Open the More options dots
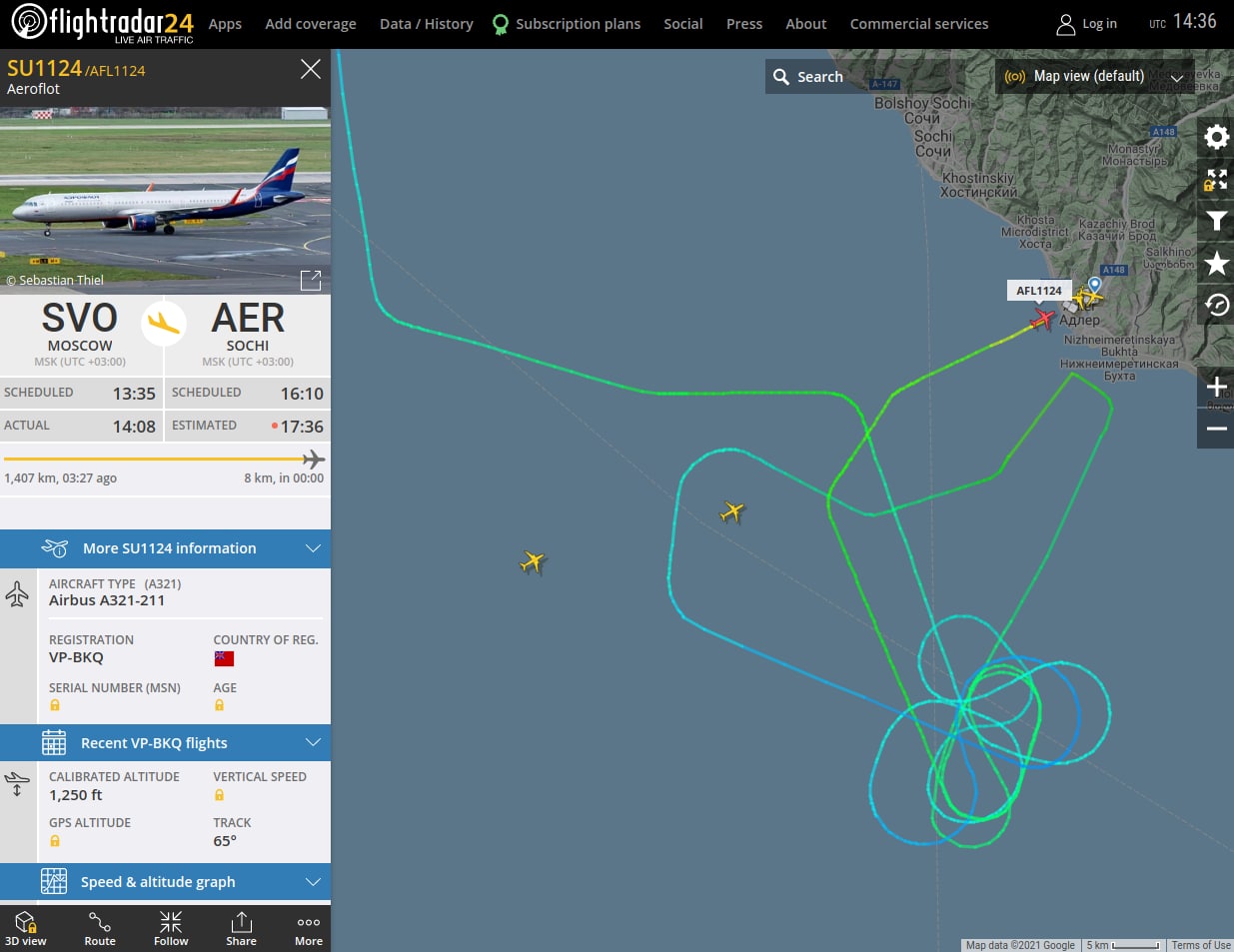This screenshot has height=952, width=1234. point(309,928)
